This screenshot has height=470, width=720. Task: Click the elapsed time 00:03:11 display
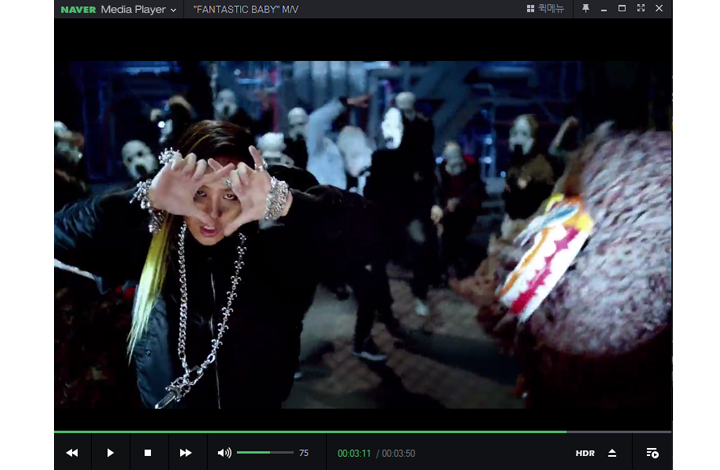coord(354,454)
